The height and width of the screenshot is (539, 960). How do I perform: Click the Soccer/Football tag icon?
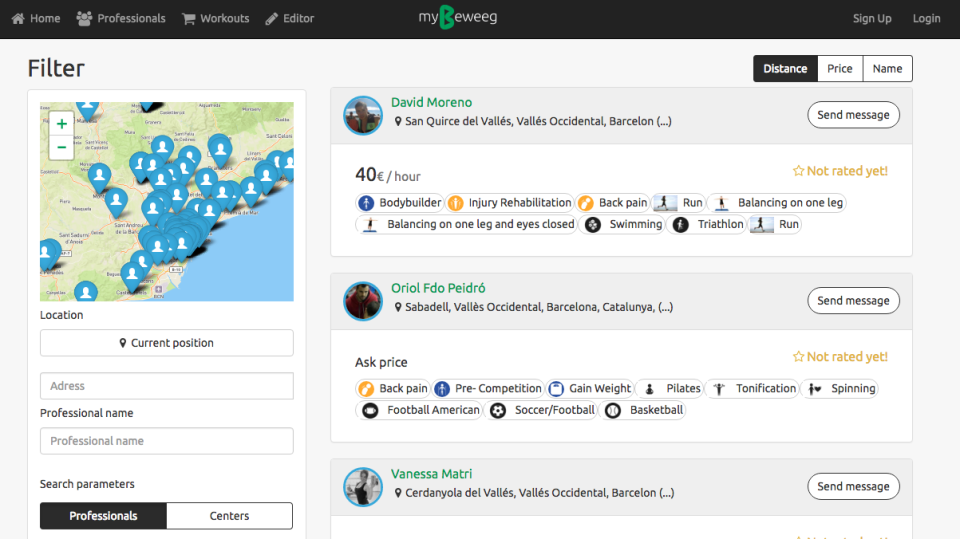(x=498, y=410)
